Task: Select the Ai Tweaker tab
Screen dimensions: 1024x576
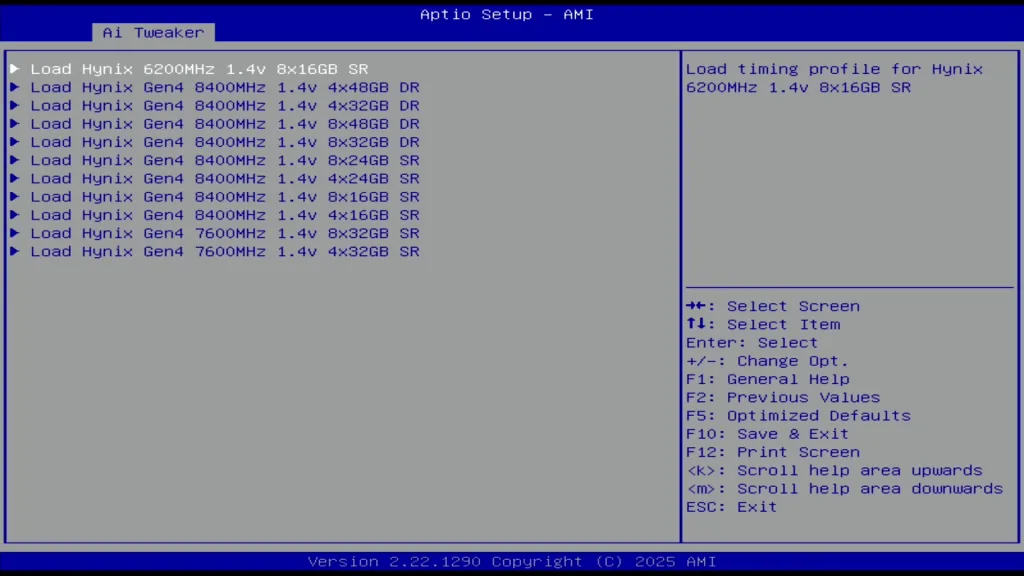Action: 152,32
